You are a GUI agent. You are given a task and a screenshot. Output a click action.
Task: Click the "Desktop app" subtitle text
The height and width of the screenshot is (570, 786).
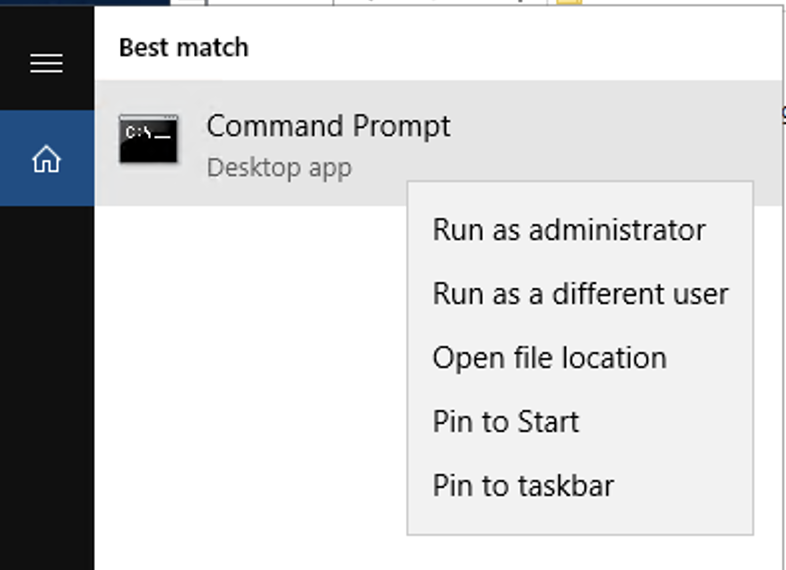pos(279,167)
